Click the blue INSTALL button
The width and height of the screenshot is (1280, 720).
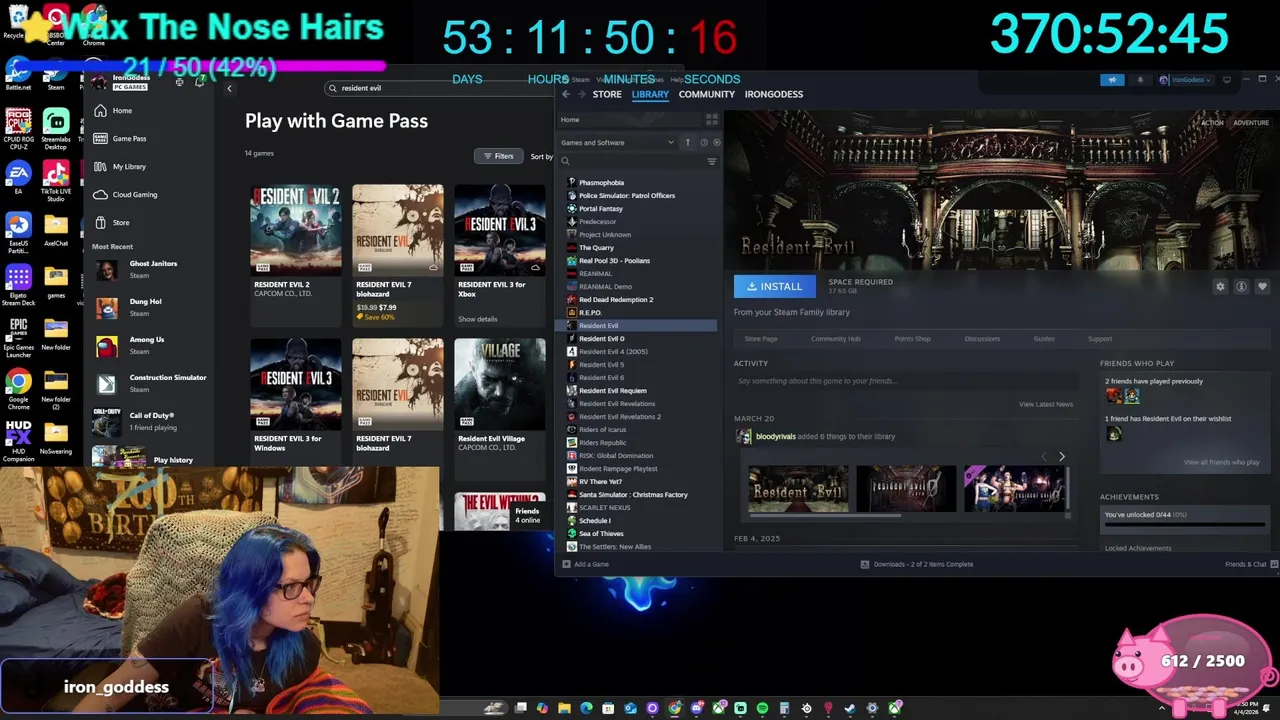pyautogui.click(x=775, y=286)
